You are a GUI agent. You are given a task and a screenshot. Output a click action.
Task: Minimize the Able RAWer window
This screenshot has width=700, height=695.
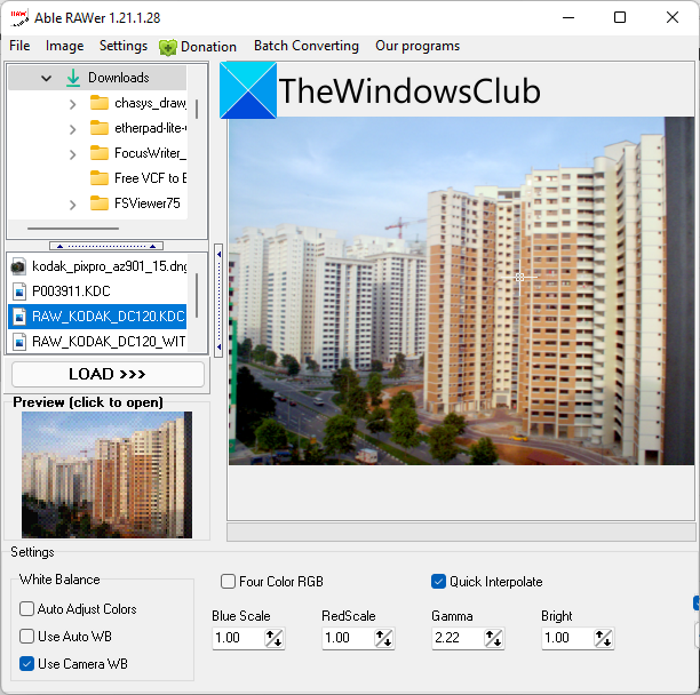[x=568, y=18]
